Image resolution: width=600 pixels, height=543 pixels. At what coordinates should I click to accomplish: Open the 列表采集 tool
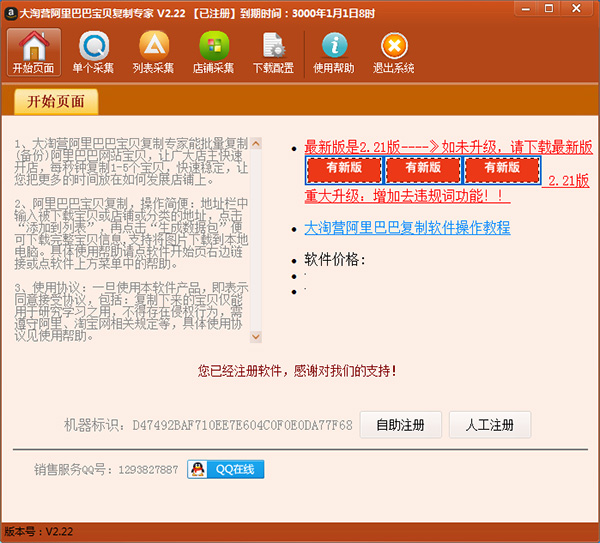(x=153, y=52)
